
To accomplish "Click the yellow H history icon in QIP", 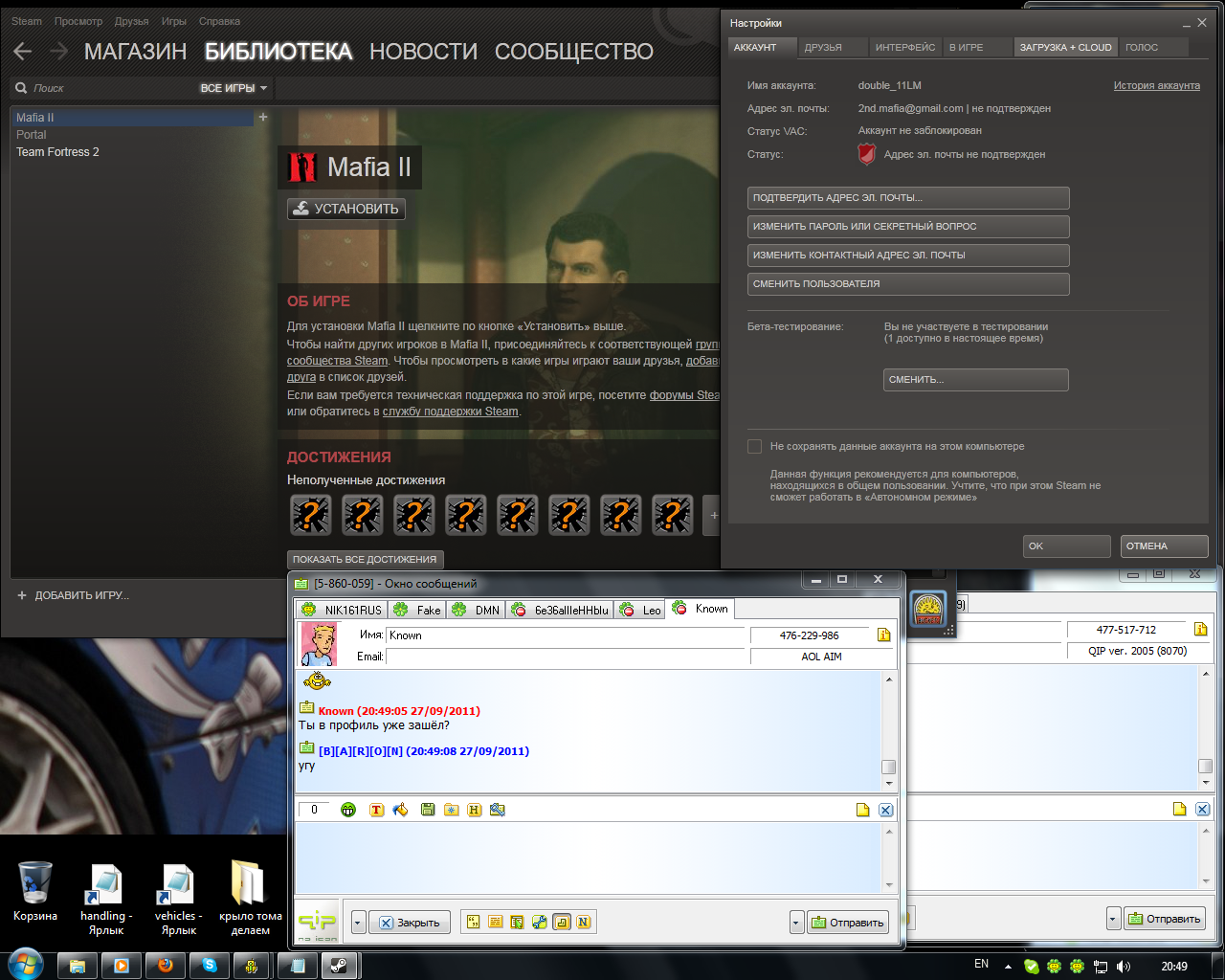I will pyautogui.click(x=474, y=810).
